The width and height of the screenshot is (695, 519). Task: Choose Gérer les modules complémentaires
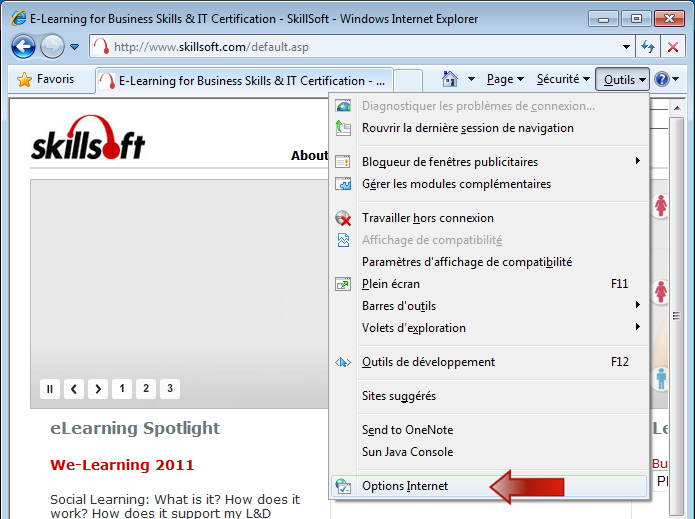[490, 184]
